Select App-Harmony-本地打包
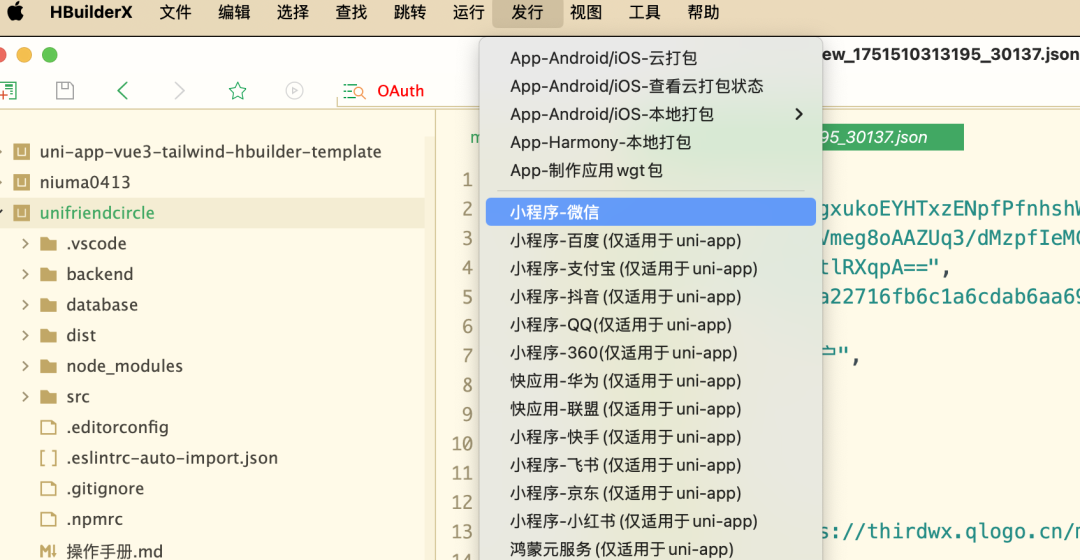This screenshot has width=1080, height=560. (x=650, y=143)
